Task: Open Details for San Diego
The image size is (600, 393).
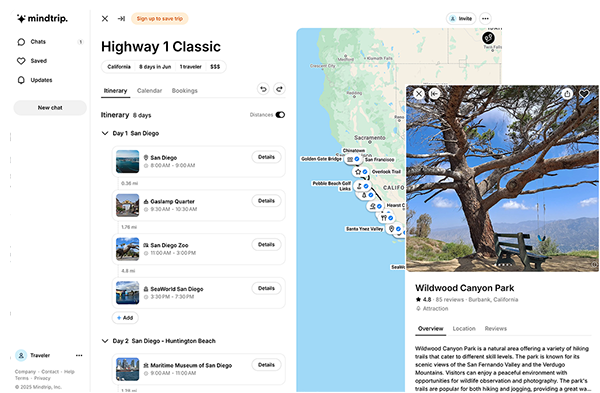Action: coord(266,157)
